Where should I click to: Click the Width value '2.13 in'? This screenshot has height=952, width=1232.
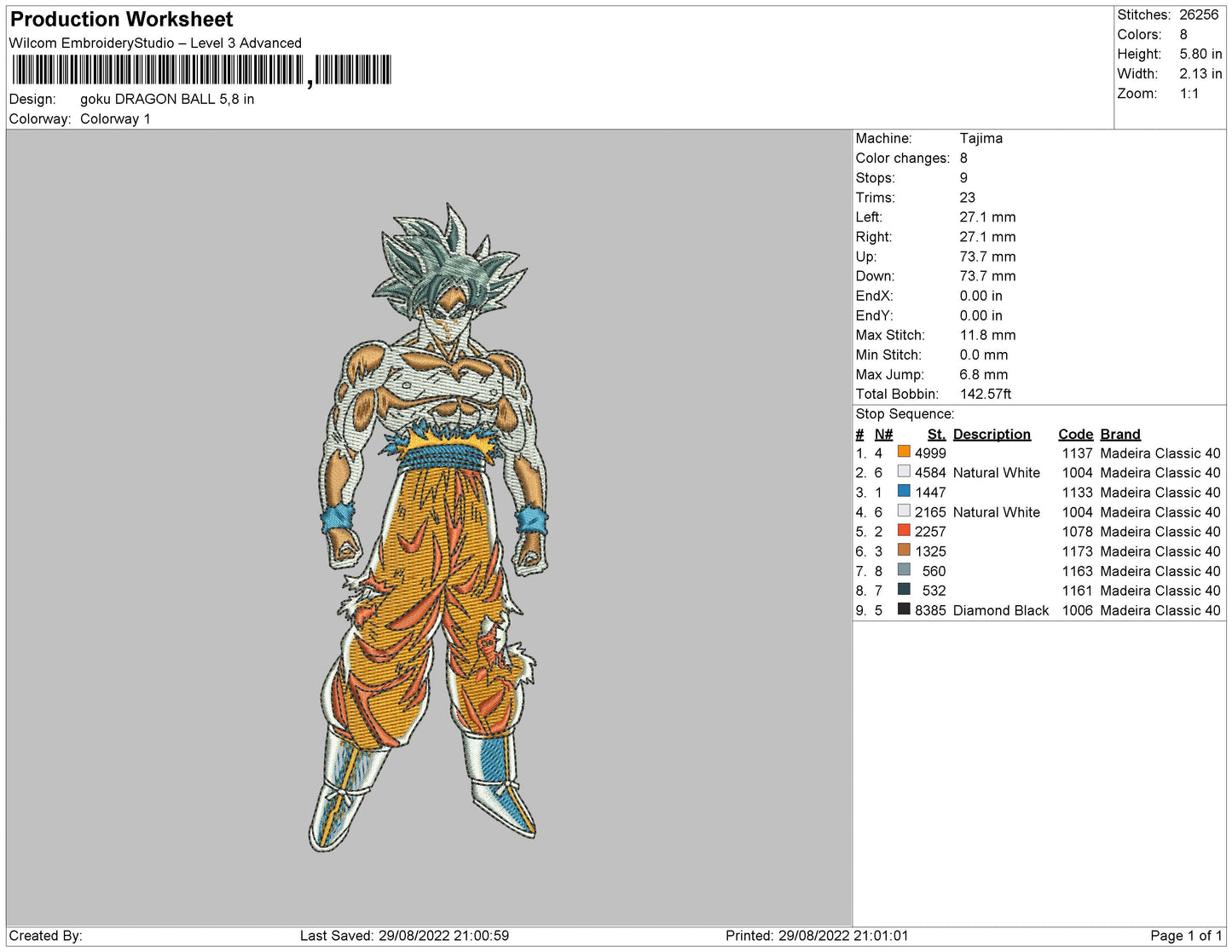click(1200, 73)
